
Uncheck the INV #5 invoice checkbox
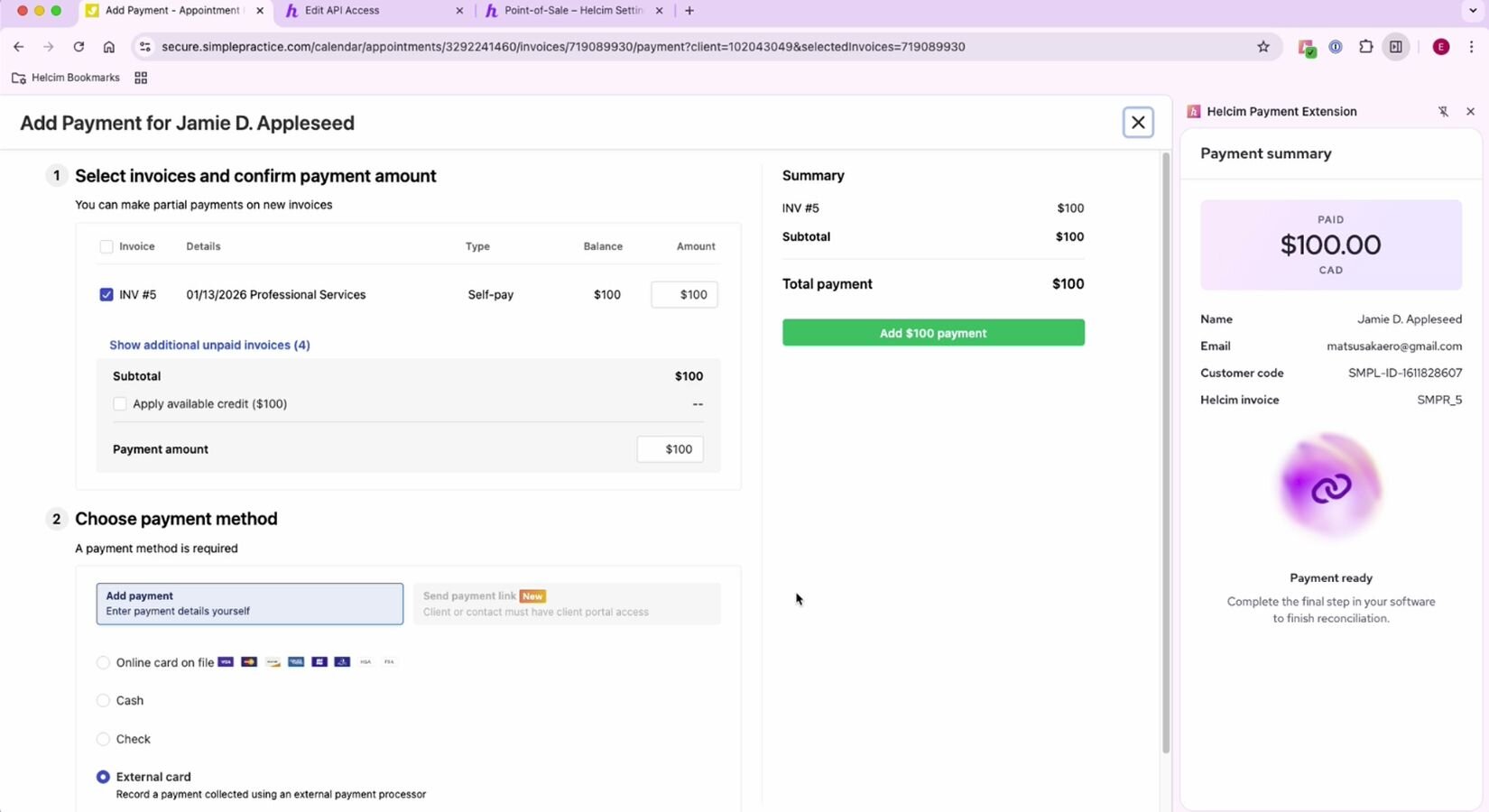[x=106, y=295]
